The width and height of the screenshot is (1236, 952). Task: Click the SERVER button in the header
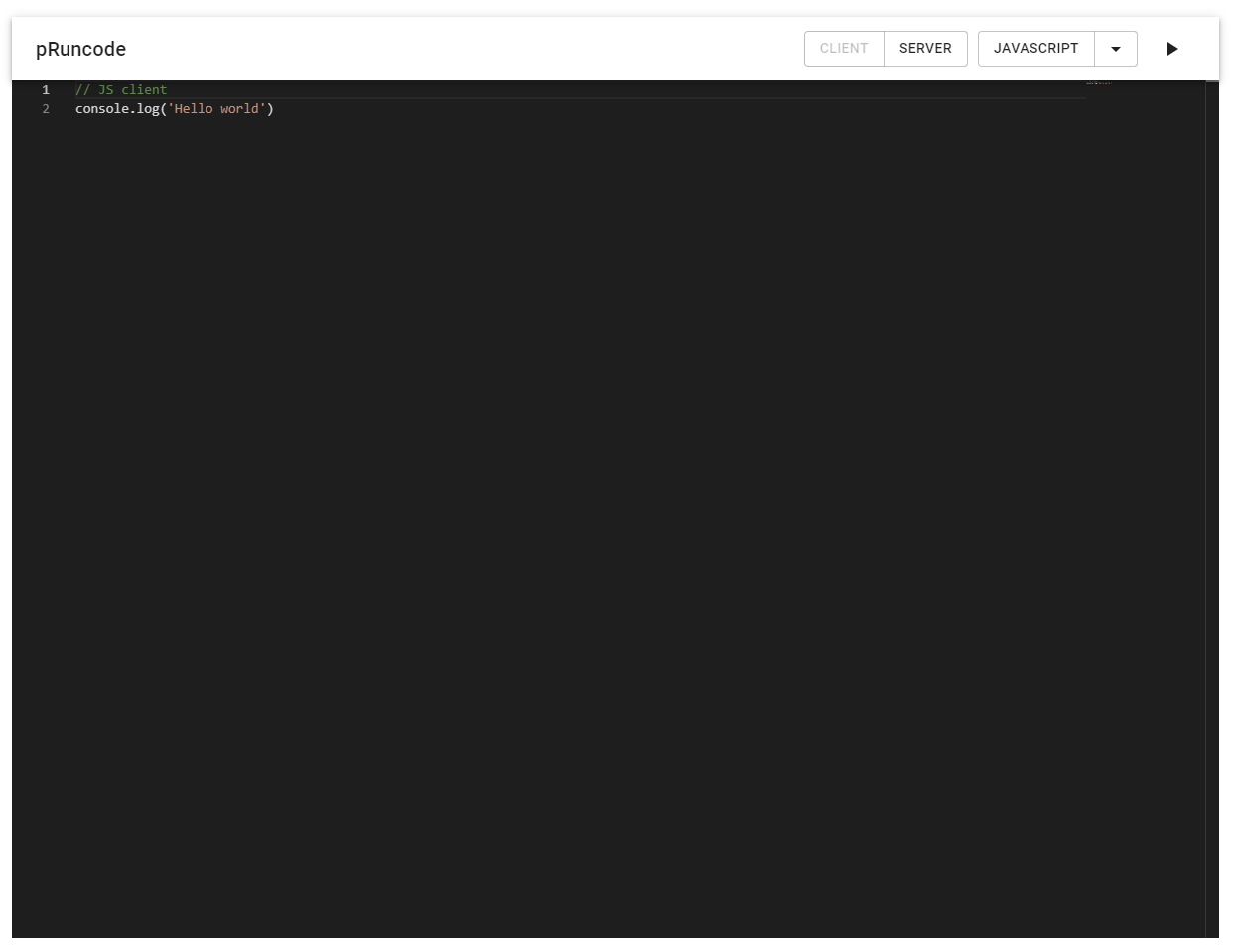(924, 48)
